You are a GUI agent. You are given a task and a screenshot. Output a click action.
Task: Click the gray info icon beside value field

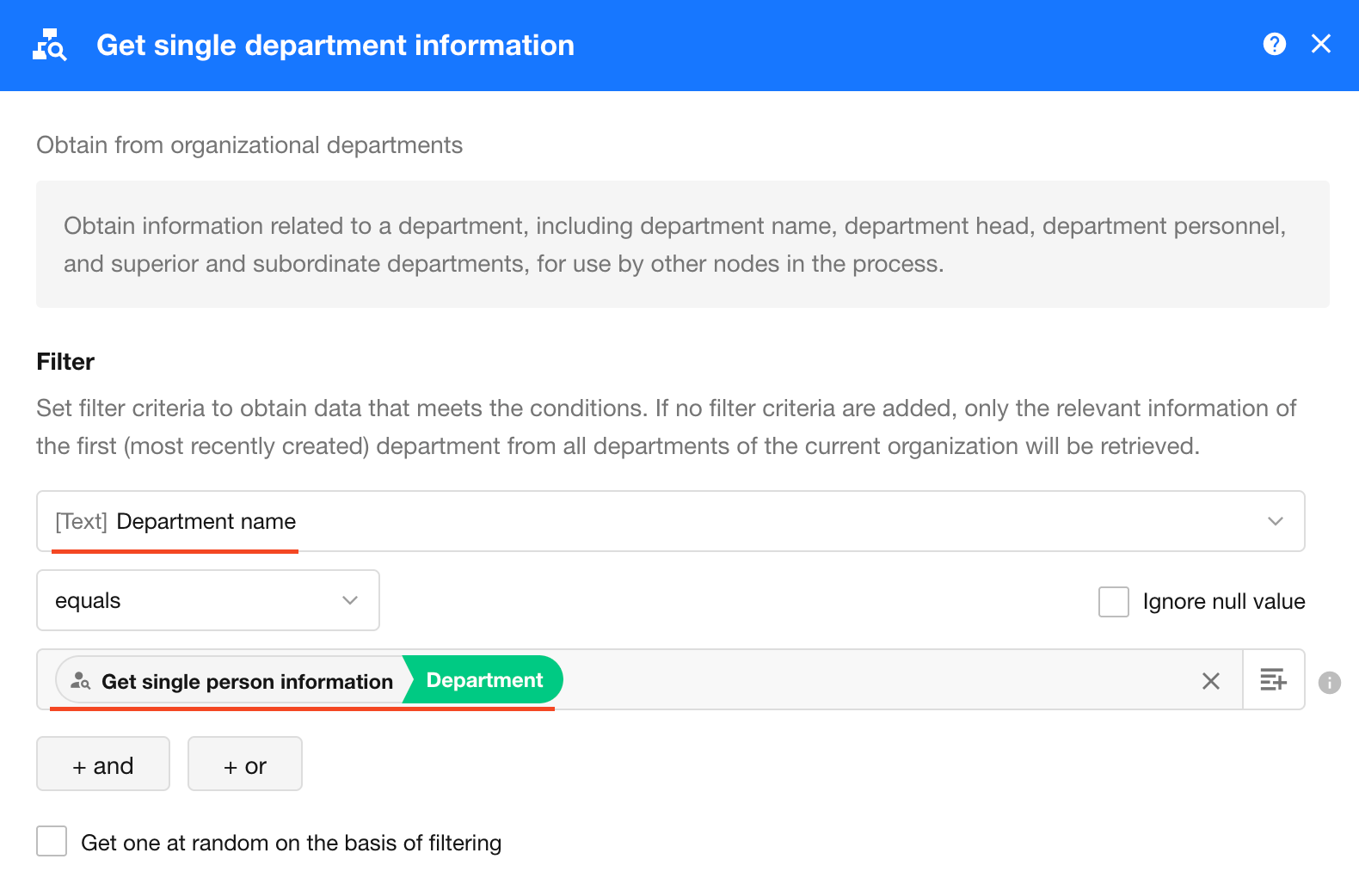click(x=1329, y=682)
